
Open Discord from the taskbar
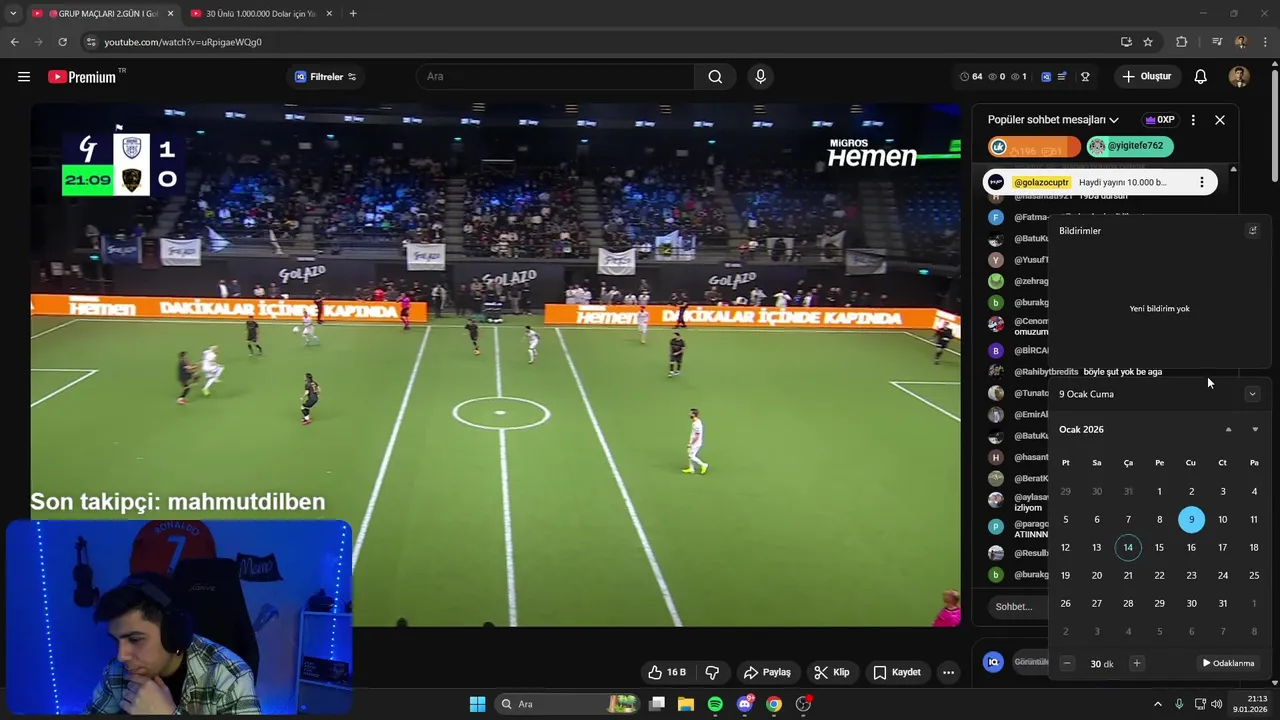tap(744, 704)
